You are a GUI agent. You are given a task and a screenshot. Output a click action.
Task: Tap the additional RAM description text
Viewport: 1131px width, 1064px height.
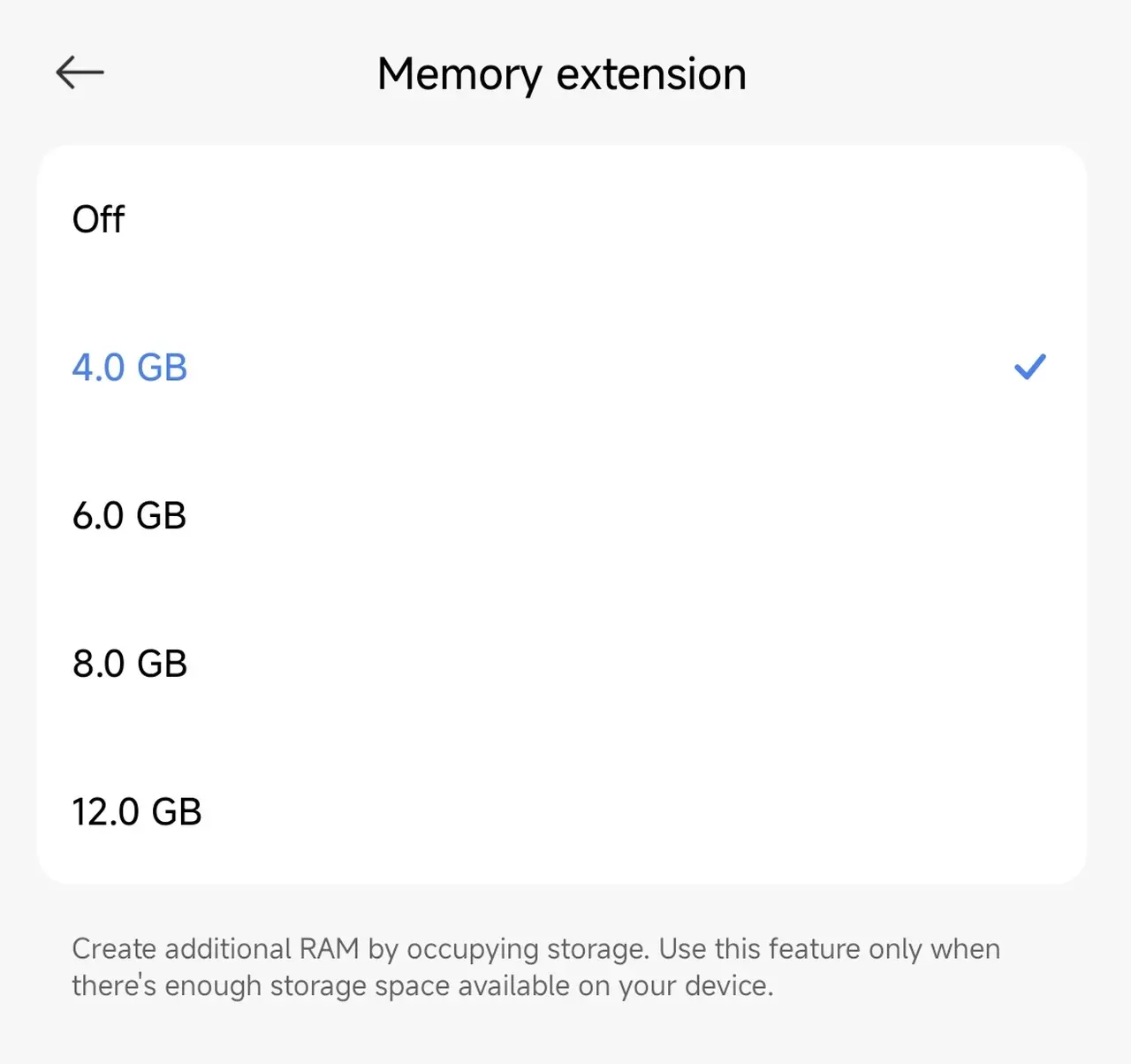click(x=535, y=967)
